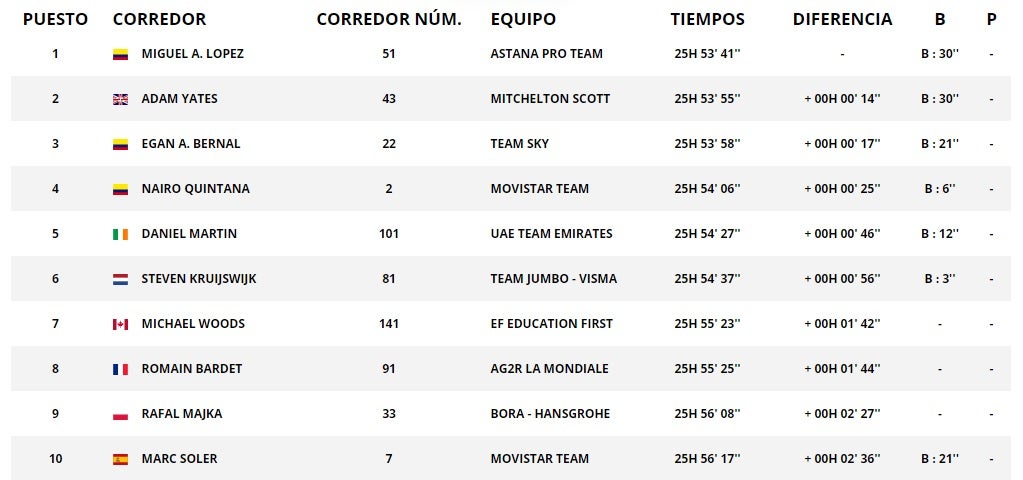Click the Dutch flag beside Steven Kruijswijk

(120, 279)
